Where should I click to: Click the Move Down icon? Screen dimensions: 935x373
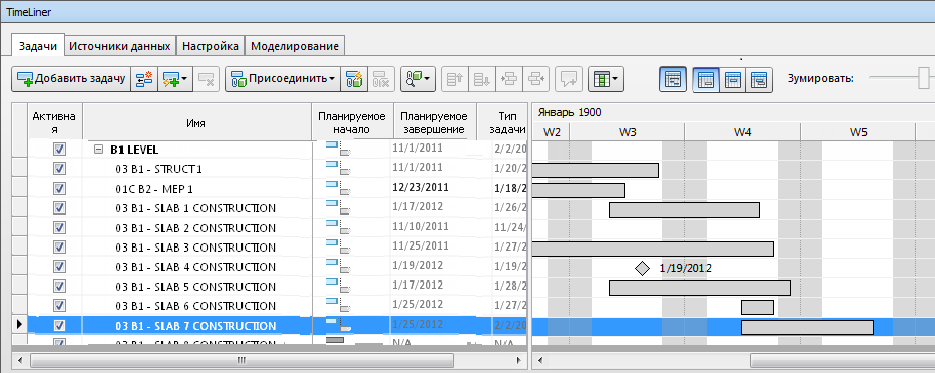(x=481, y=79)
